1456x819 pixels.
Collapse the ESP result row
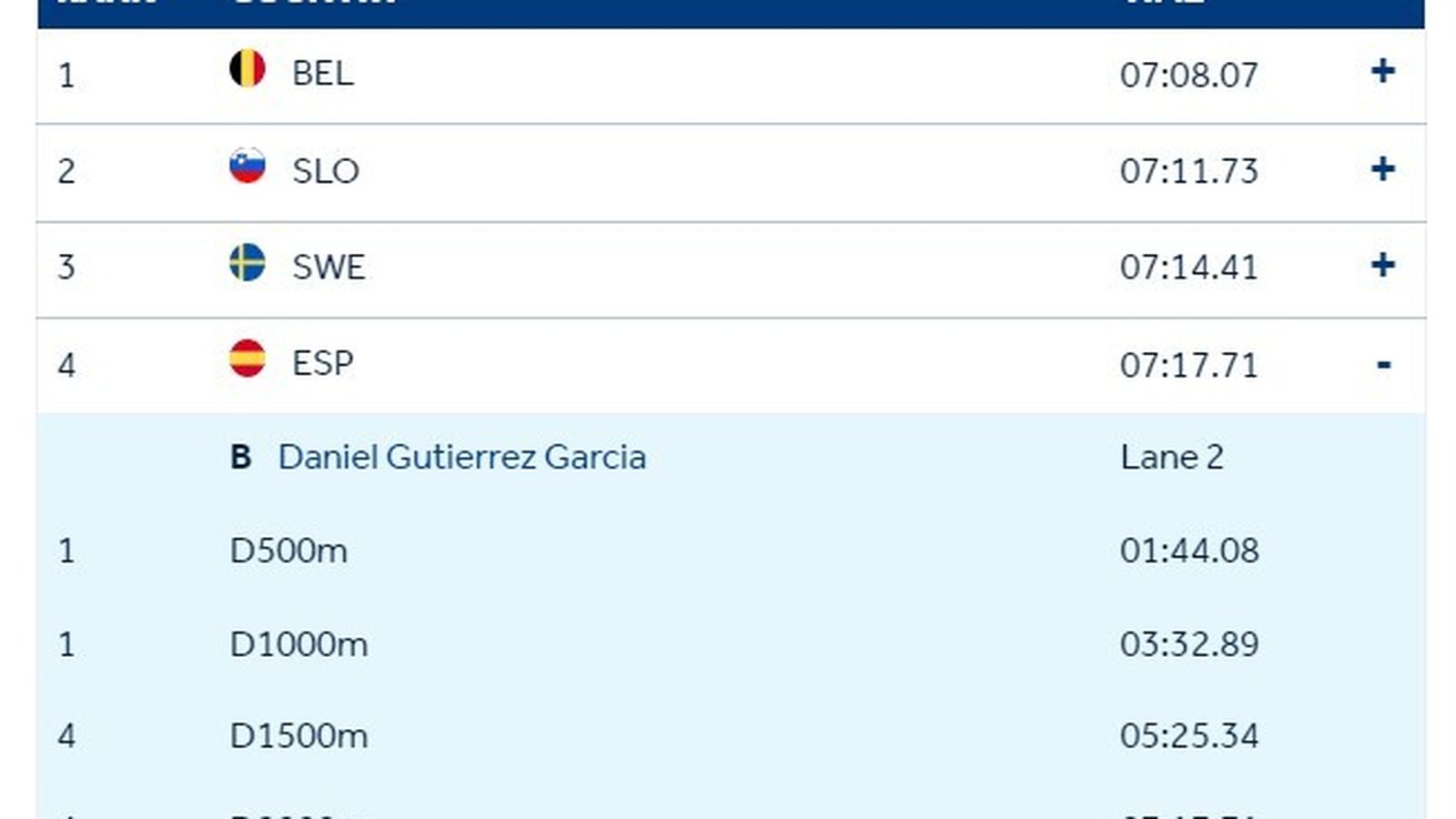[x=1383, y=365]
